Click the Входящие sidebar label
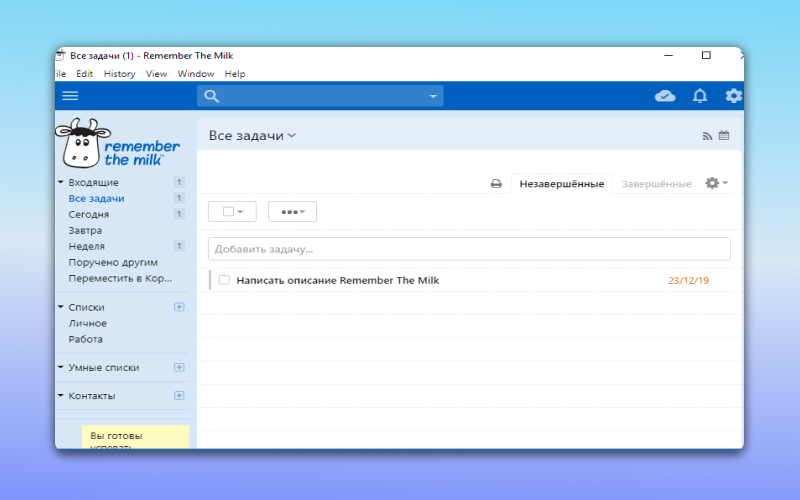 [x=93, y=182]
